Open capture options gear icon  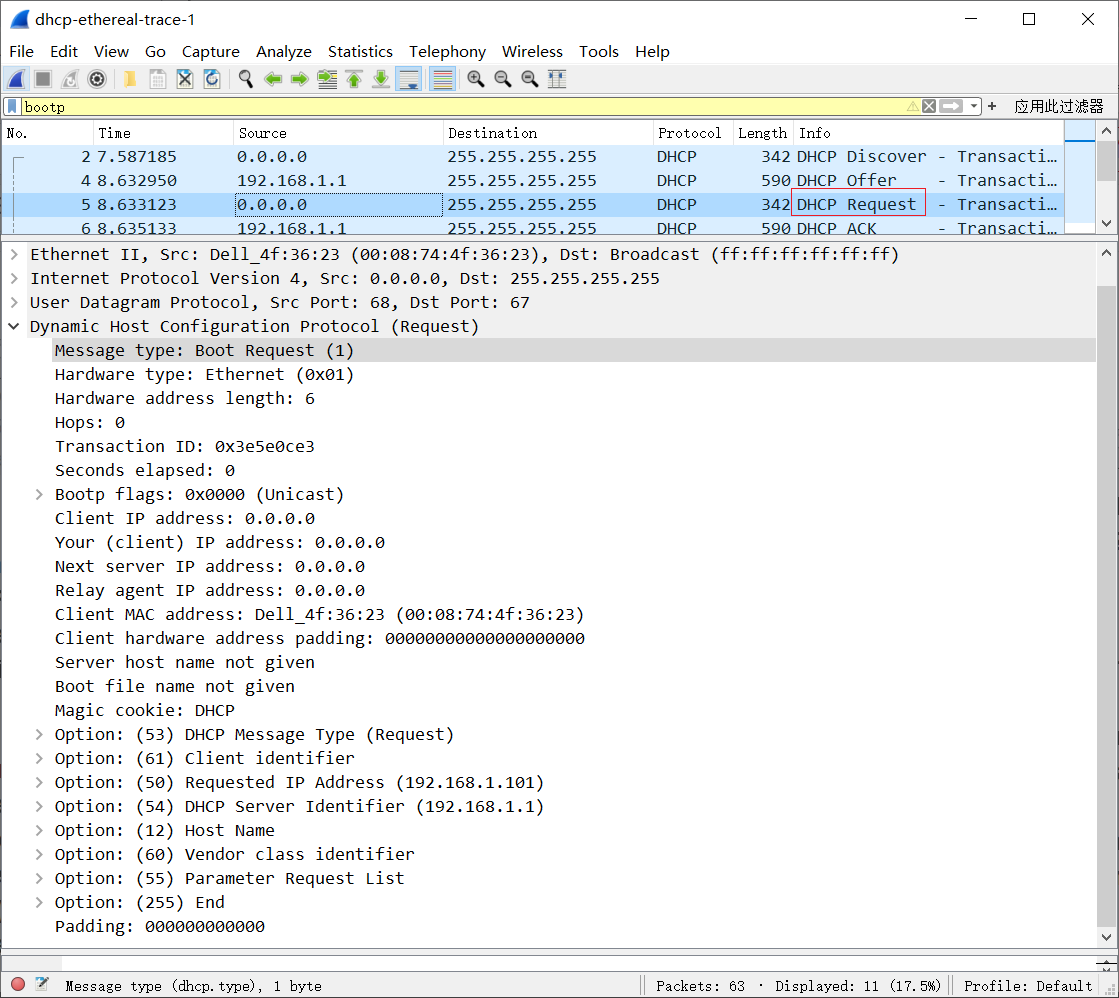coord(97,79)
